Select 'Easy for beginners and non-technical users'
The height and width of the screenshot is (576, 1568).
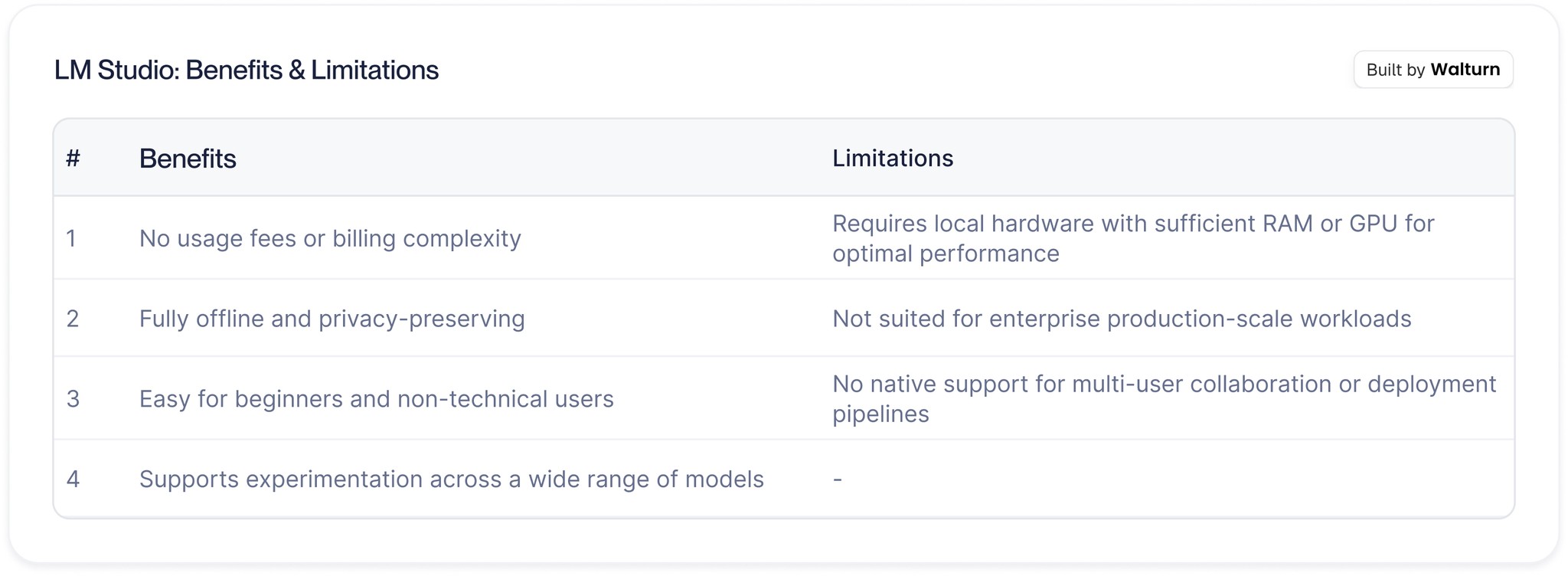(x=376, y=399)
